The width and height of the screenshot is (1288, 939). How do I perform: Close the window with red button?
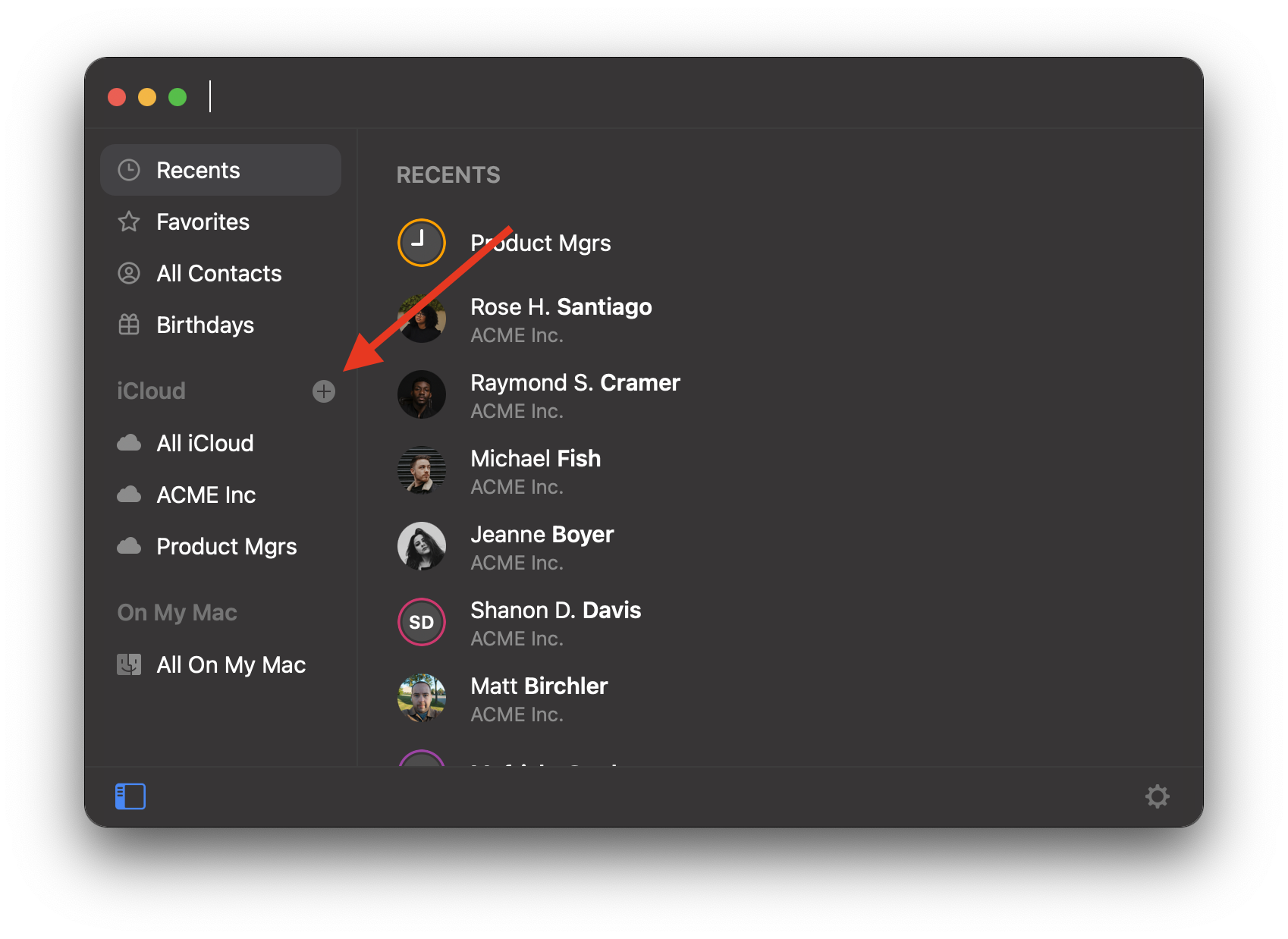pyautogui.click(x=117, y=97)
